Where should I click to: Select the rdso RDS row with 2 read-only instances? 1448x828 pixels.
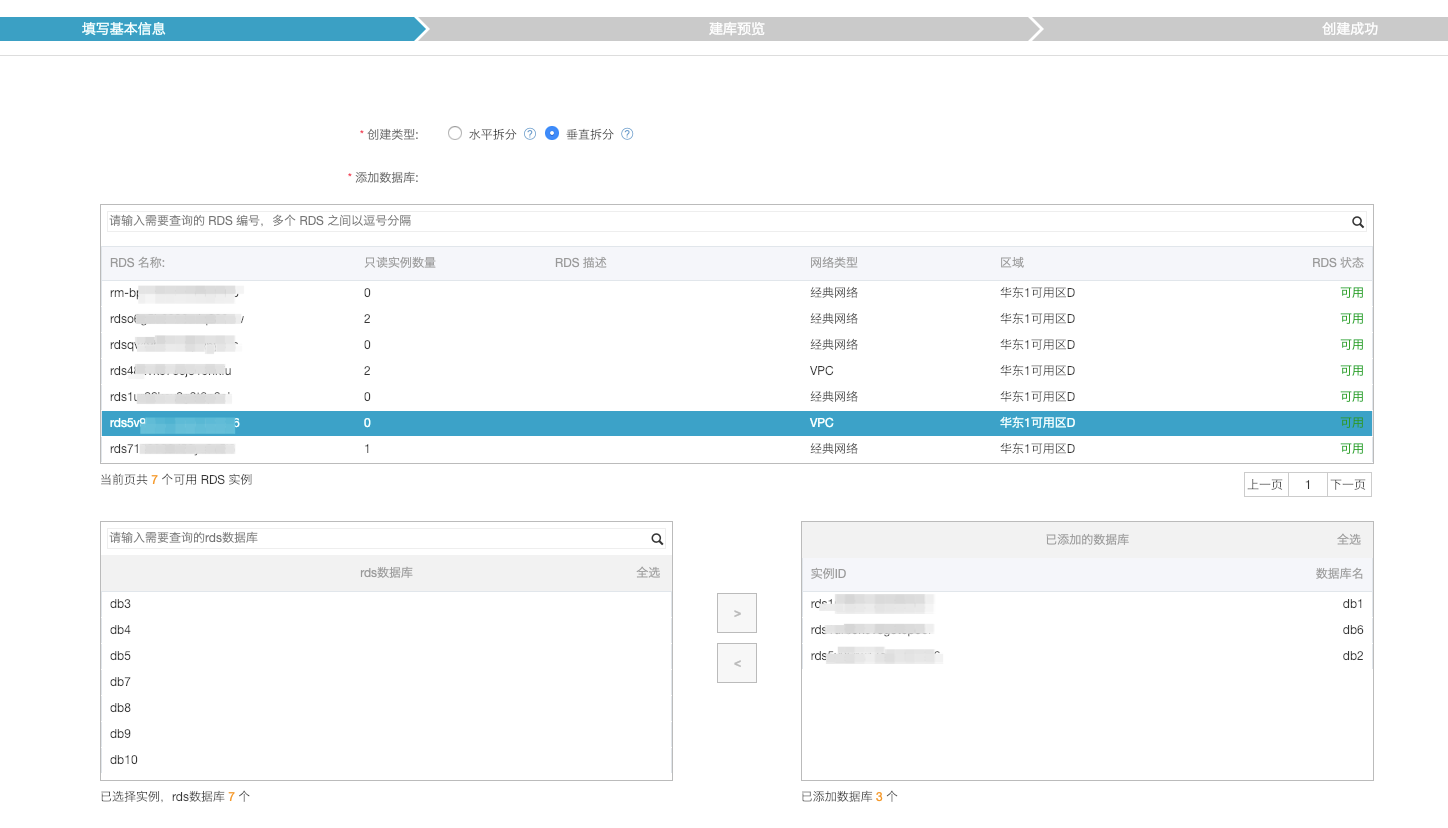737,319
